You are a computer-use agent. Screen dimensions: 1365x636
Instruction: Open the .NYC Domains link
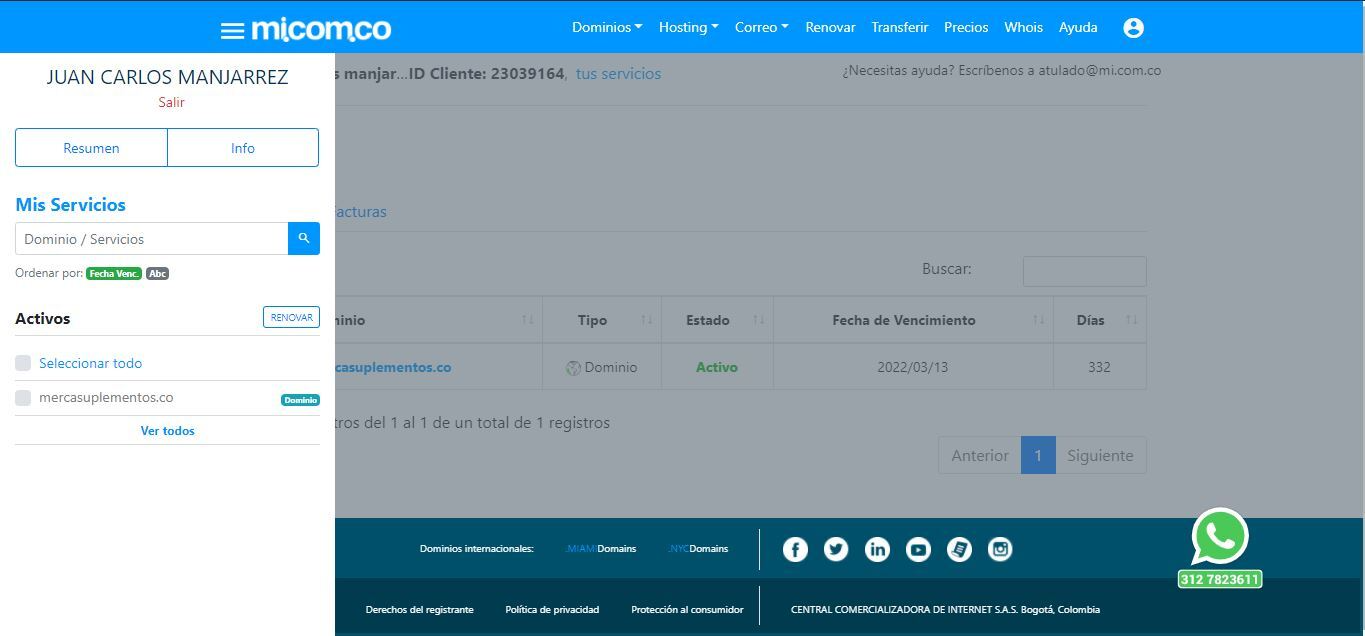tap(698, 548)
